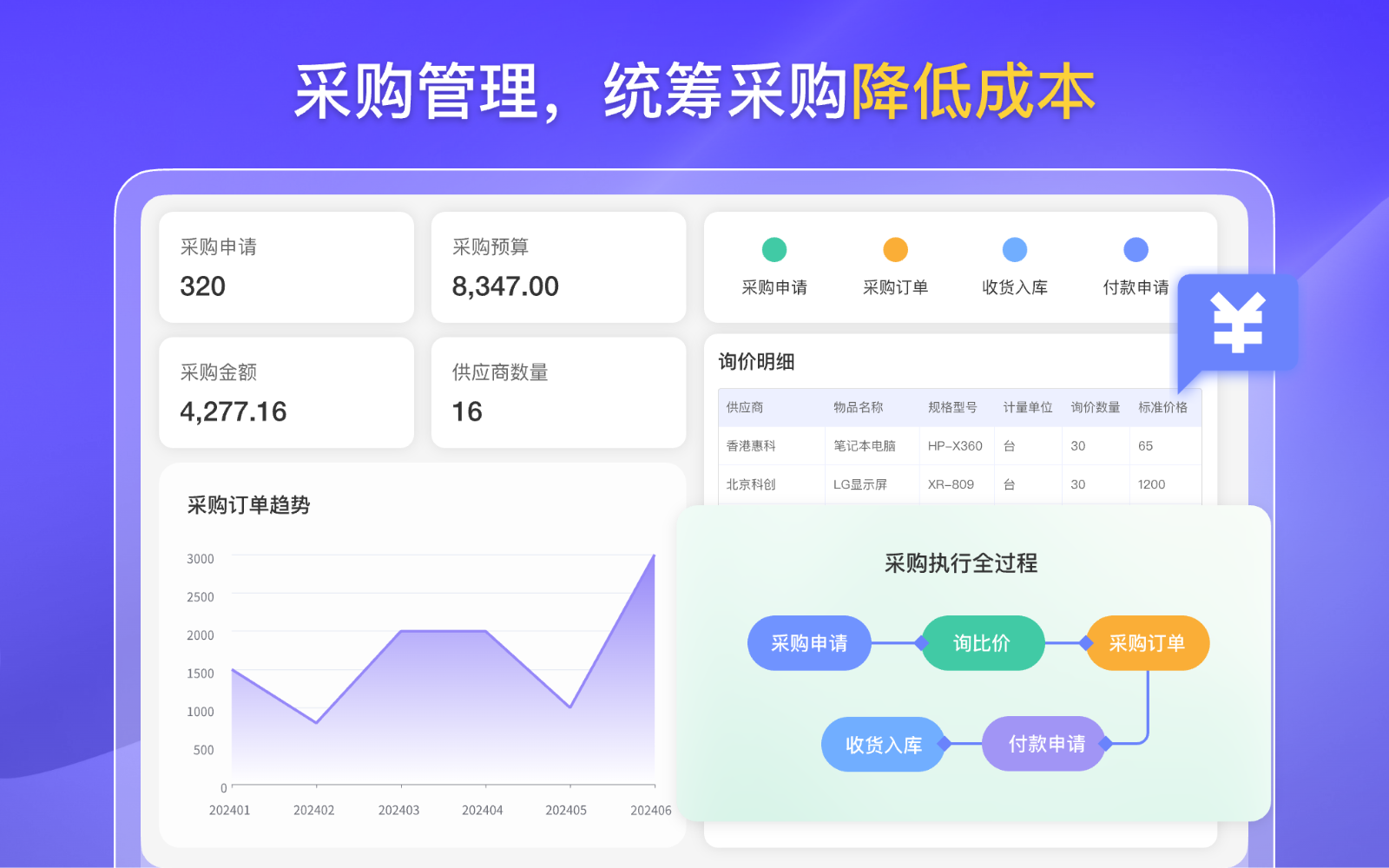Open the 收货入库 flow node
The width and height of the screenshot is (1389, 868).
[x=883, y=745]
